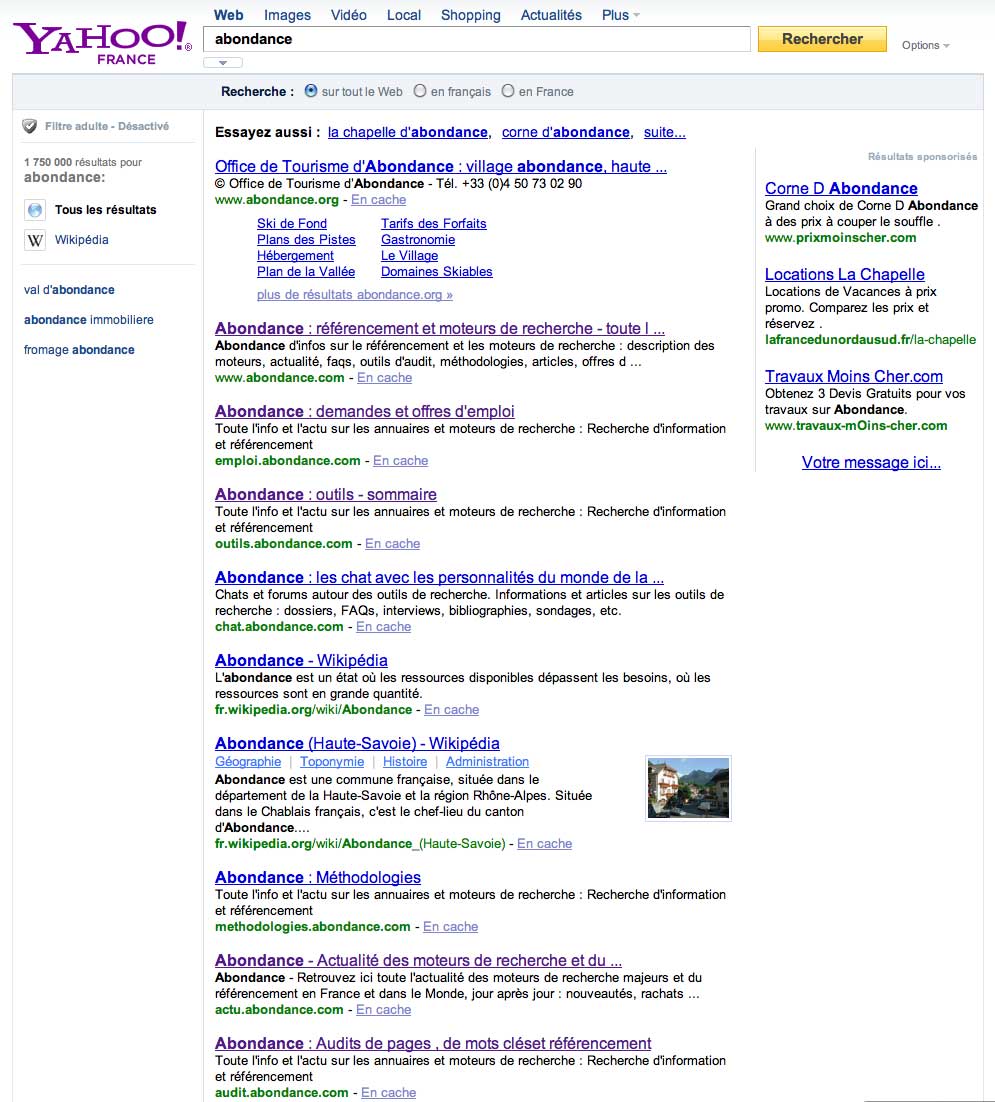Open 'Abondance : les chat avec' result
The height and width of the screenshot is (1102, 995).
[439, 577]
